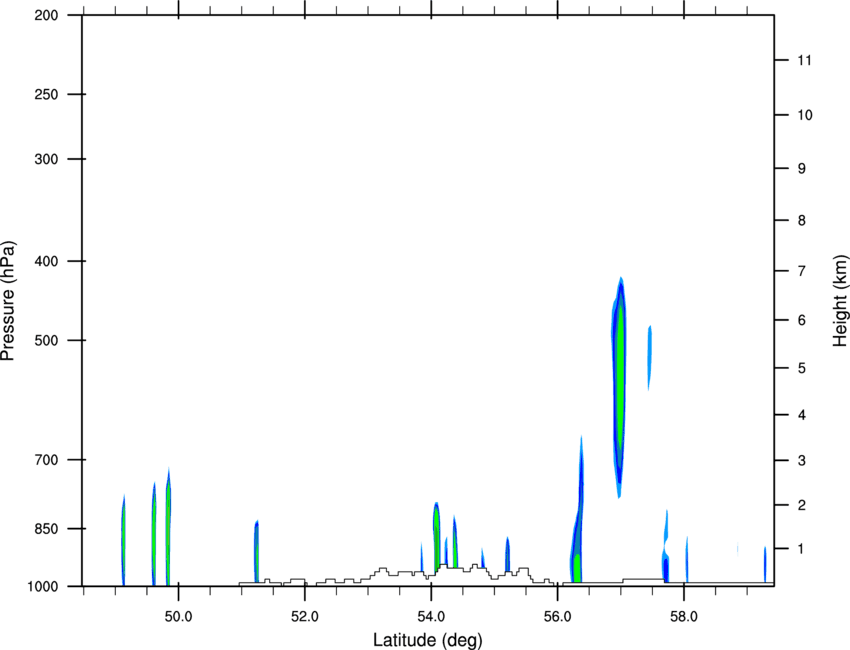Click the 9 km height label
This screenshot has height=650, width=850.
[x=802, y=169]
